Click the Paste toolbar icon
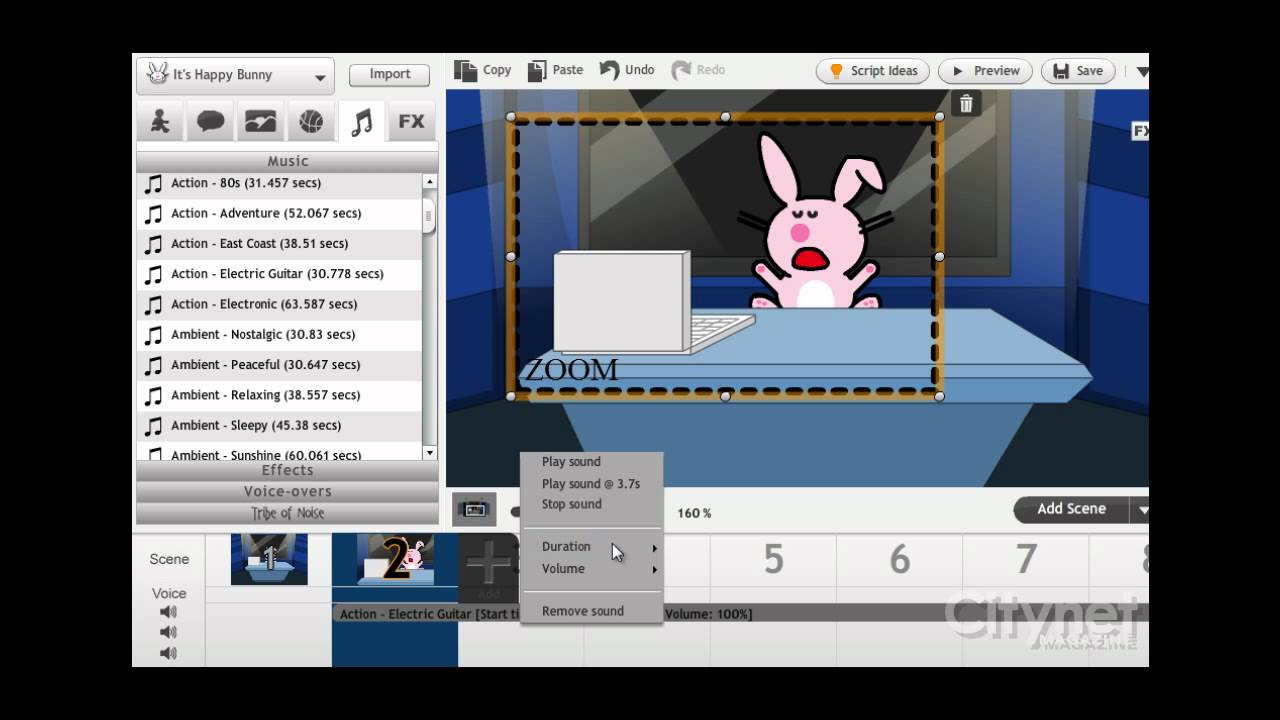The width and height of the screenshot is (1280, 720). click(537, 70)
